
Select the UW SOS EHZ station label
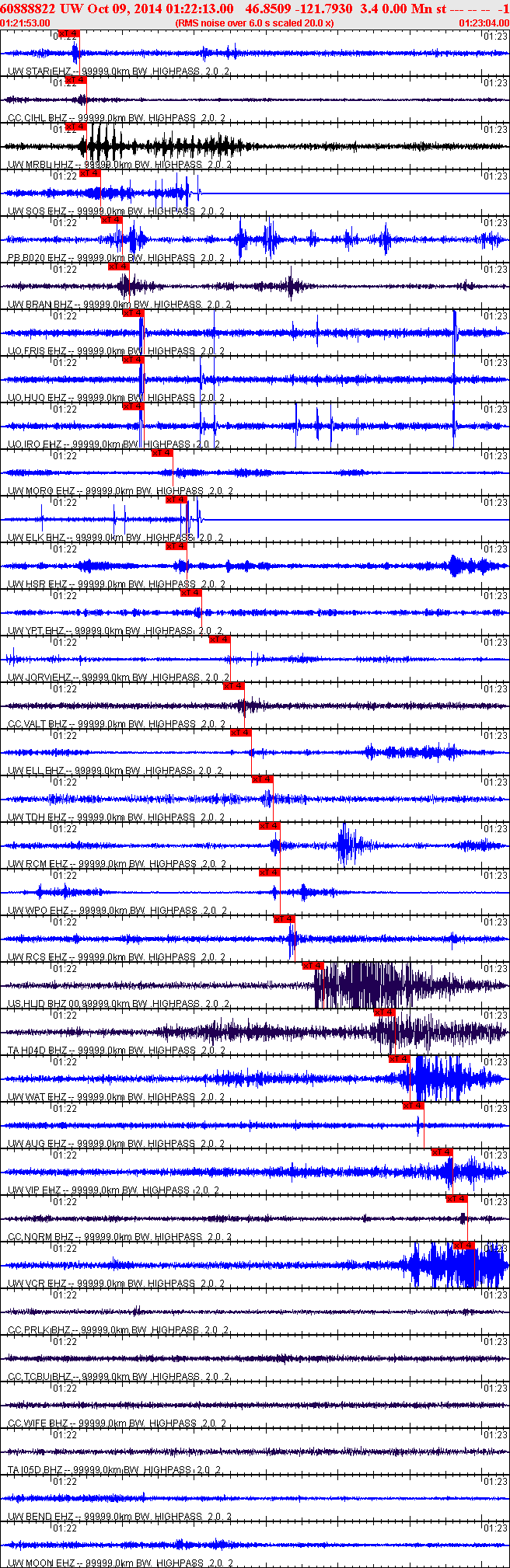tap(37, 211)
